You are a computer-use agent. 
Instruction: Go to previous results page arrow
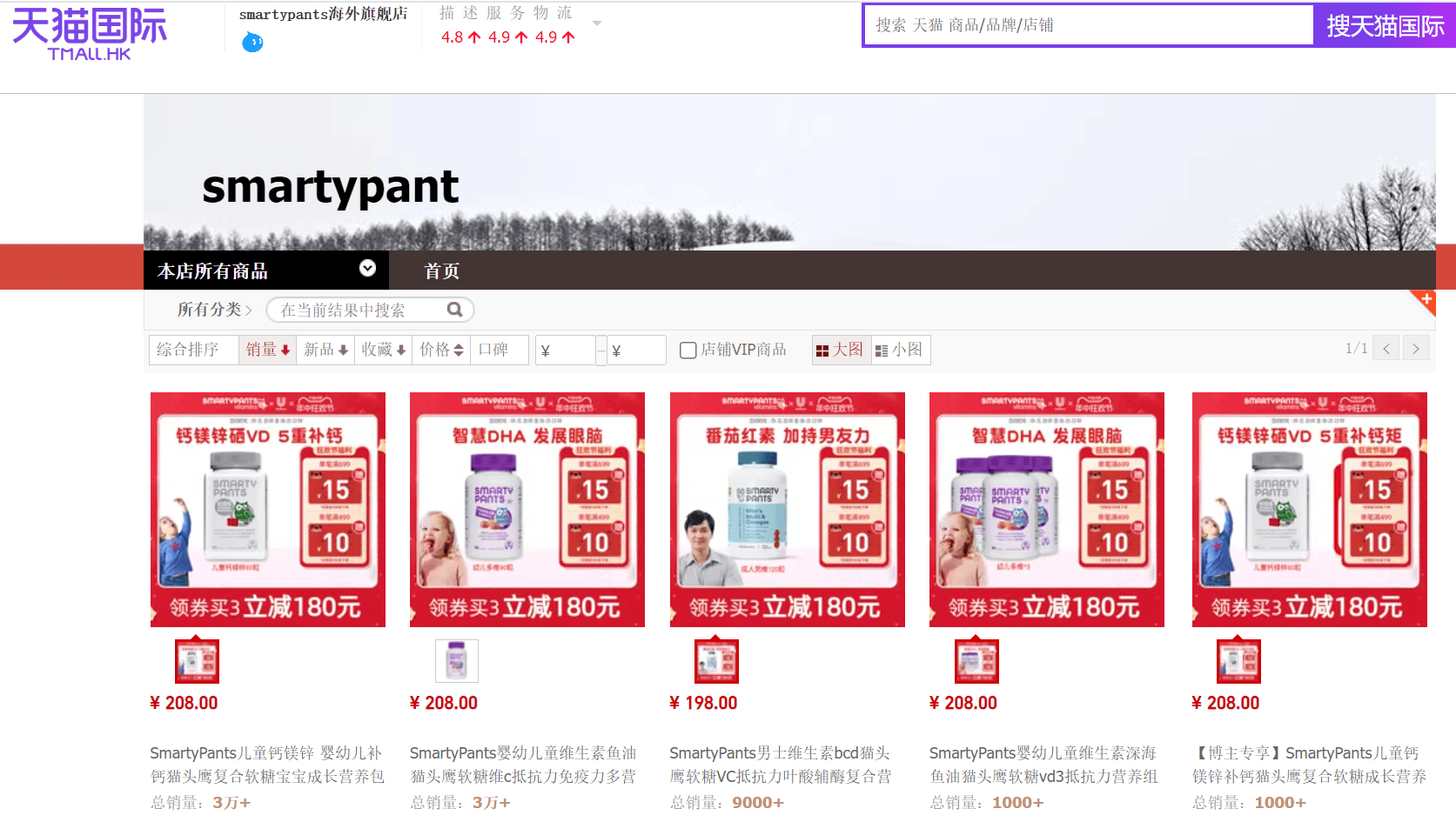tap(1386, 349)
